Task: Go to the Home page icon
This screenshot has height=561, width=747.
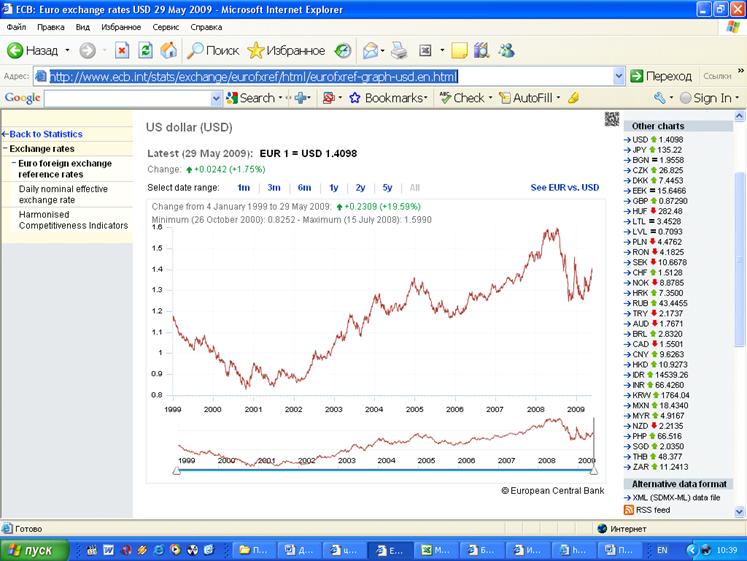Action: click(169, 50)
